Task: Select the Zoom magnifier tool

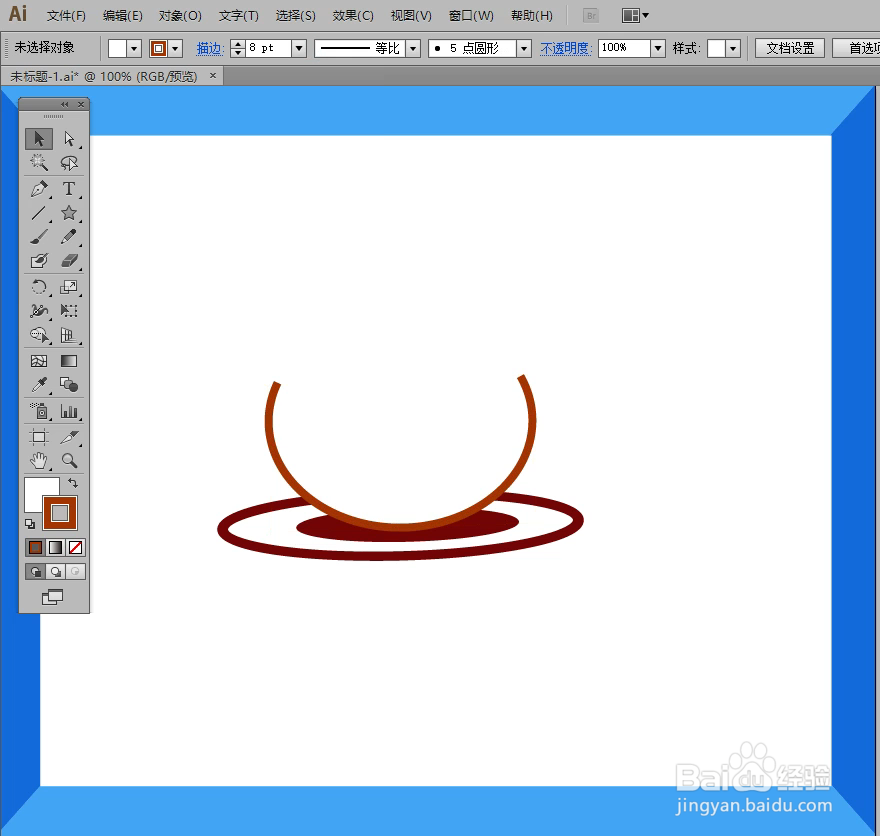Action: pyautogui.click(x=69, y=461)
